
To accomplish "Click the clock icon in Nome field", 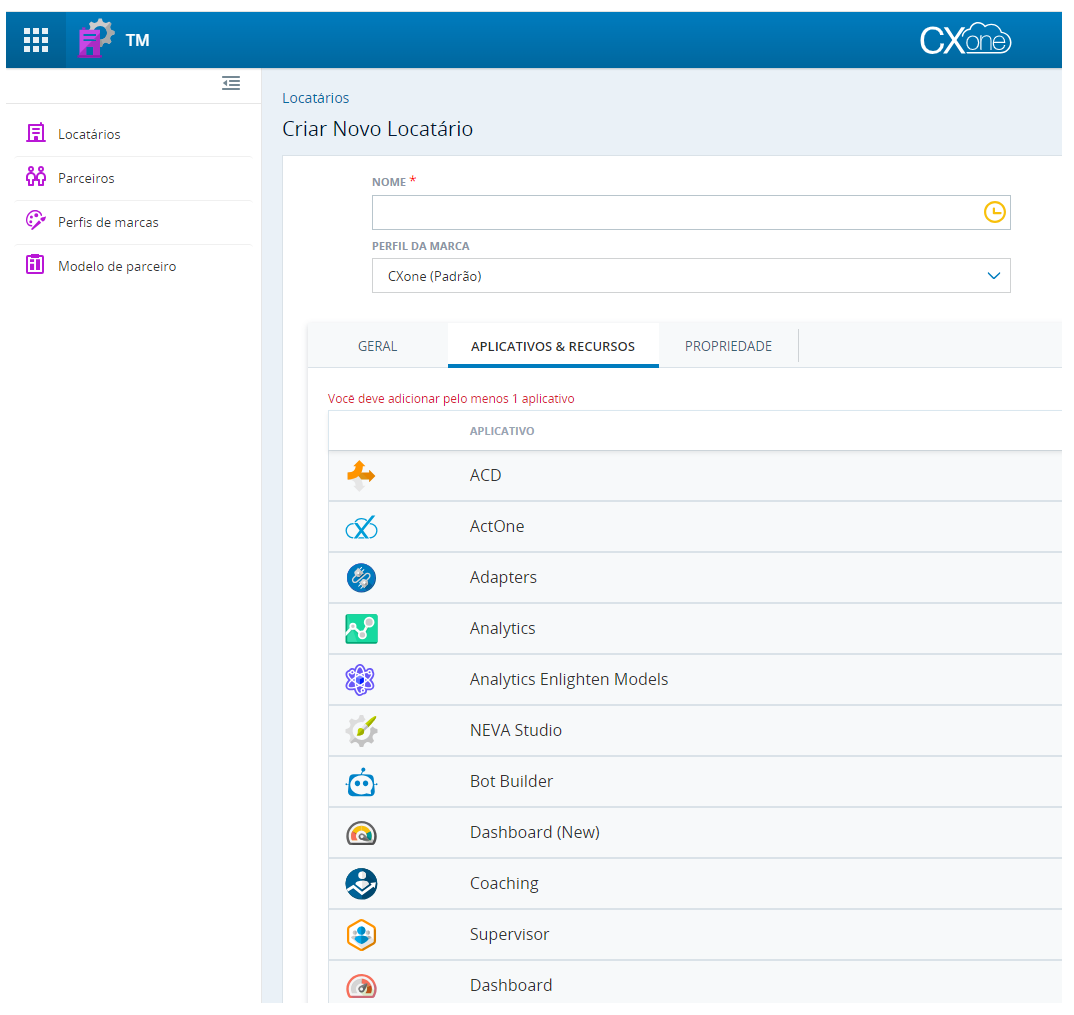I will 995,212.
